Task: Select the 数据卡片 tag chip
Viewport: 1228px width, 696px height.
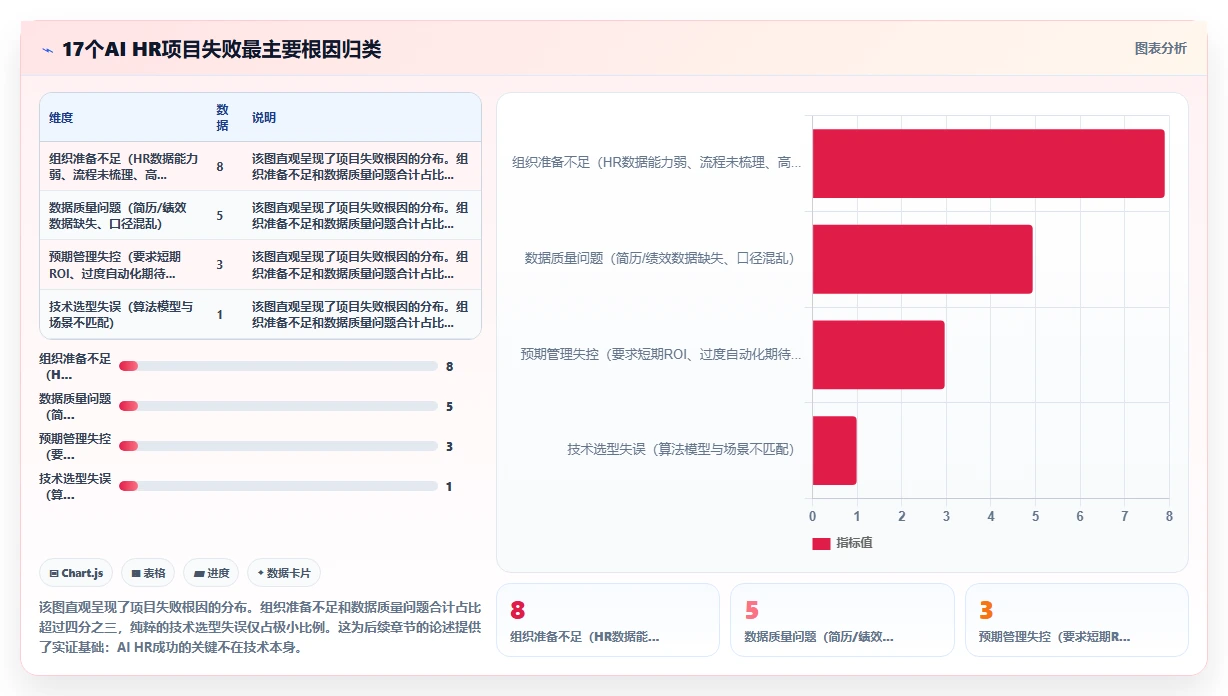Action: [284, 573]
